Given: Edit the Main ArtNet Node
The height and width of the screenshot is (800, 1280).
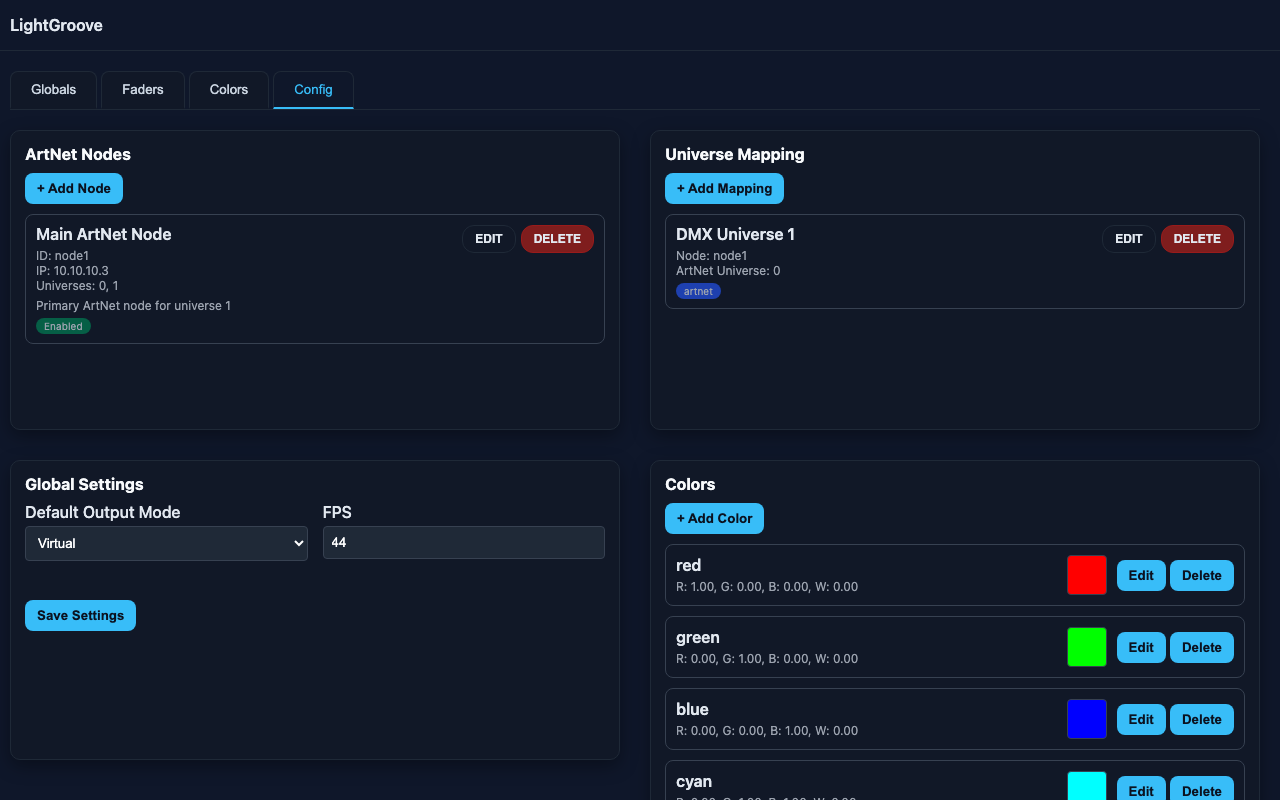Looking at the screenshot, I should 488,239.
